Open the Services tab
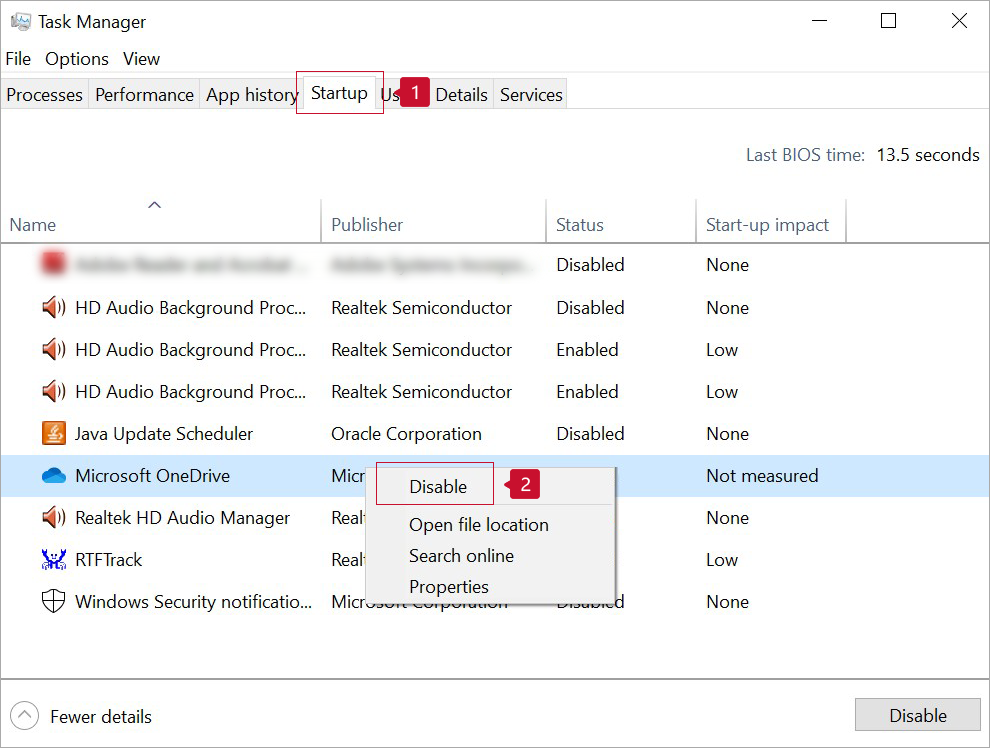990x748 pixels. click(x=531, y=95)
